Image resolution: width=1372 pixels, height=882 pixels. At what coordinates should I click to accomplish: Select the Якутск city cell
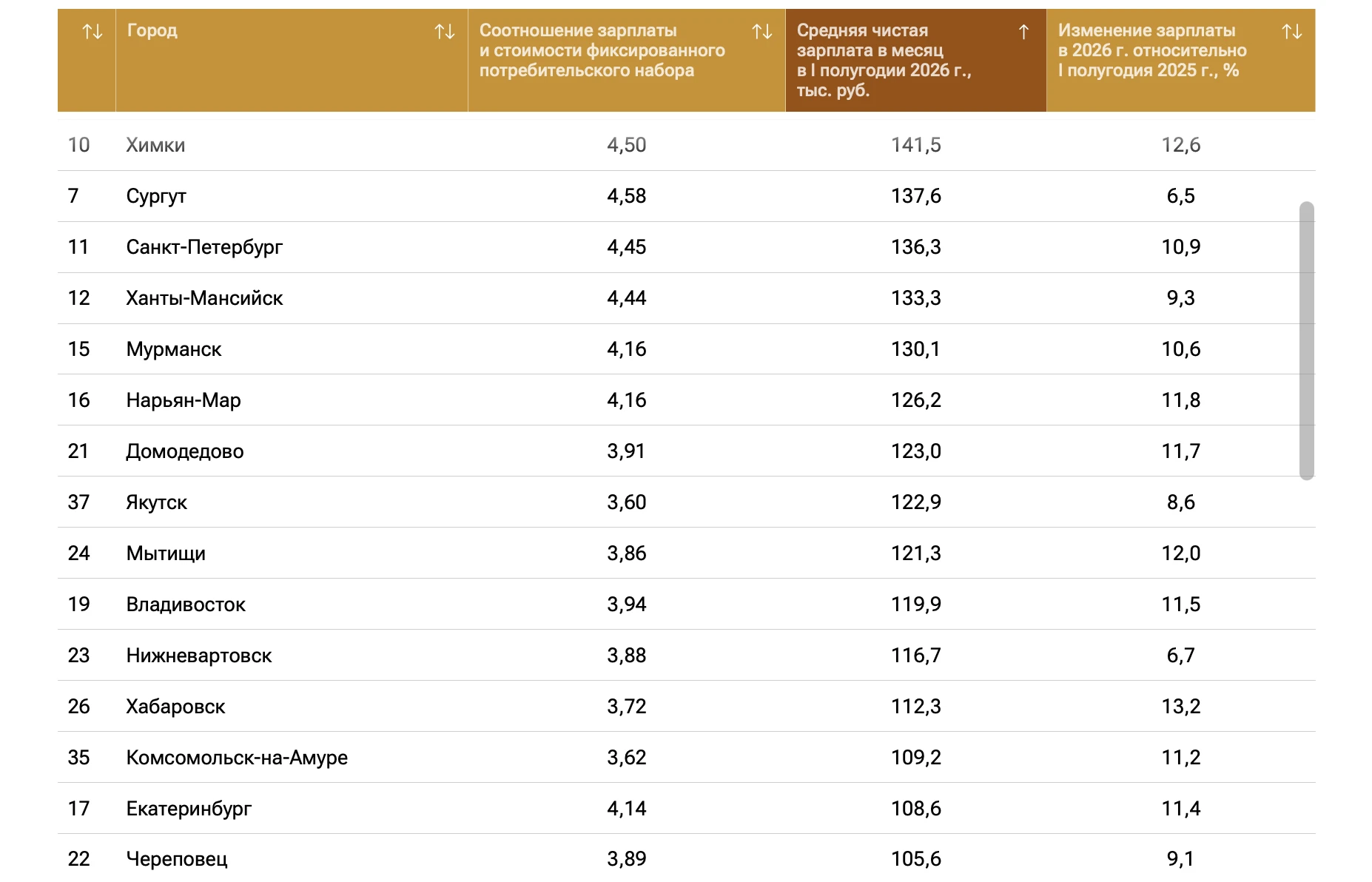pos(156,502)
